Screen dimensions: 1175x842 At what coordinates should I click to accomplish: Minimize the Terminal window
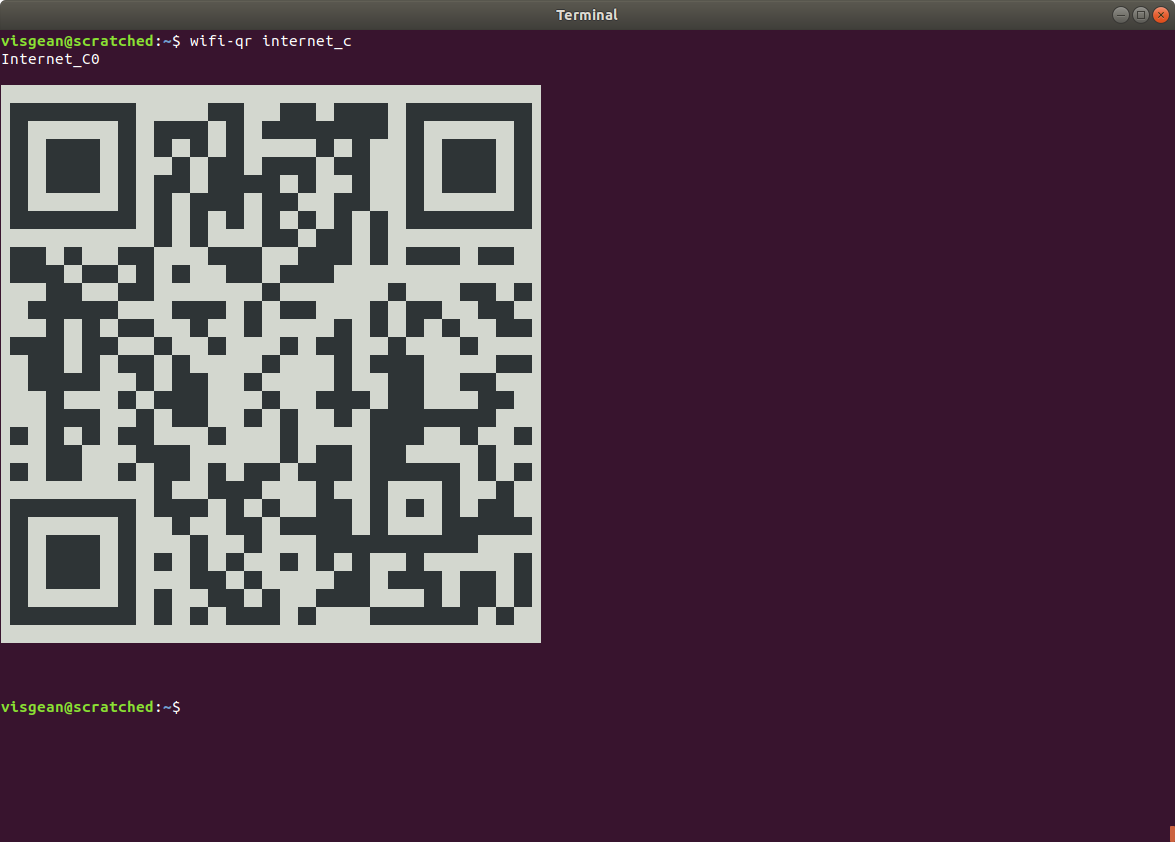[1120, 15]
